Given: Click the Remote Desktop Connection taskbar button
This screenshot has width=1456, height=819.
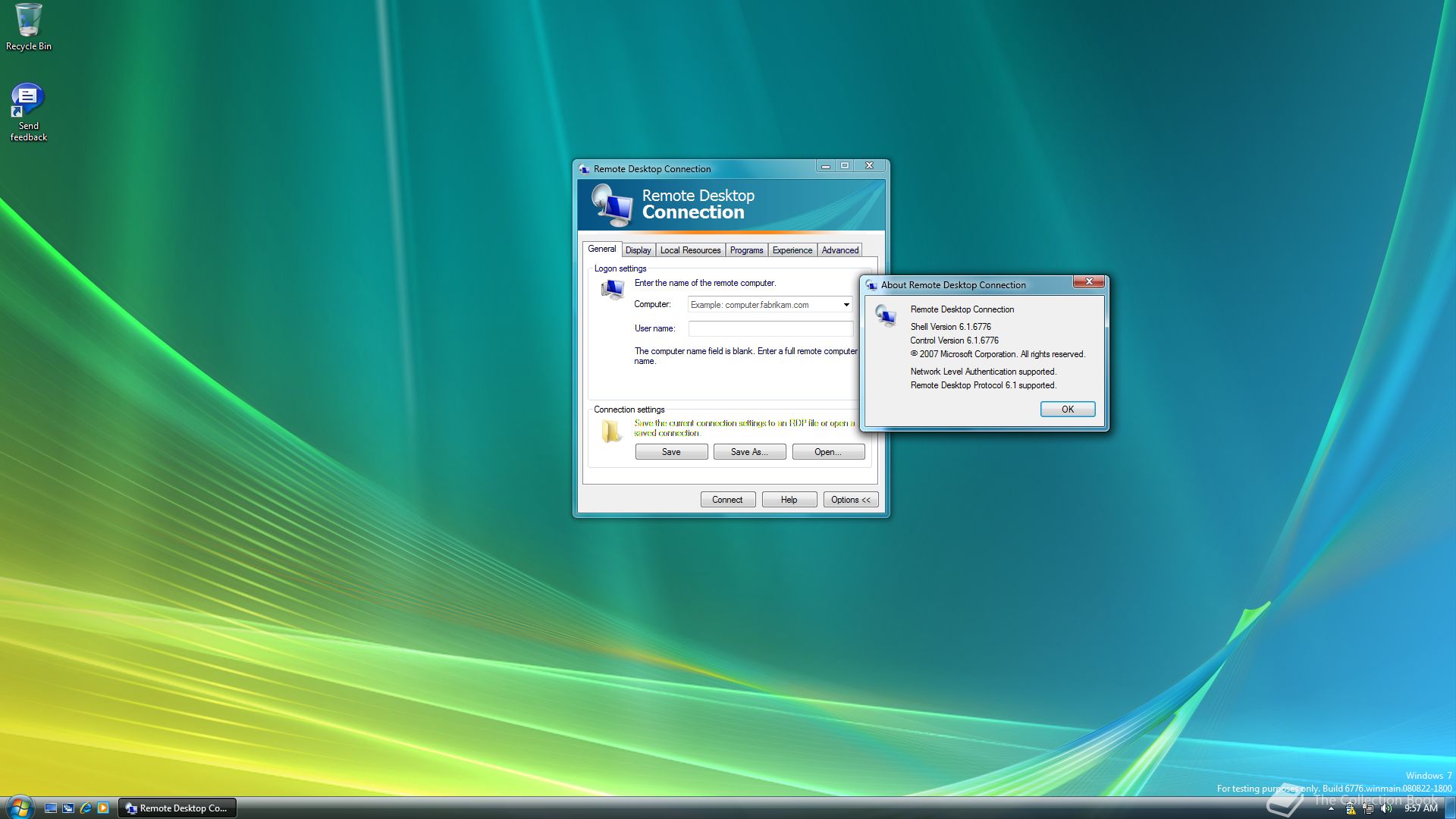Looking at the screenshot, I should [177, 808].
